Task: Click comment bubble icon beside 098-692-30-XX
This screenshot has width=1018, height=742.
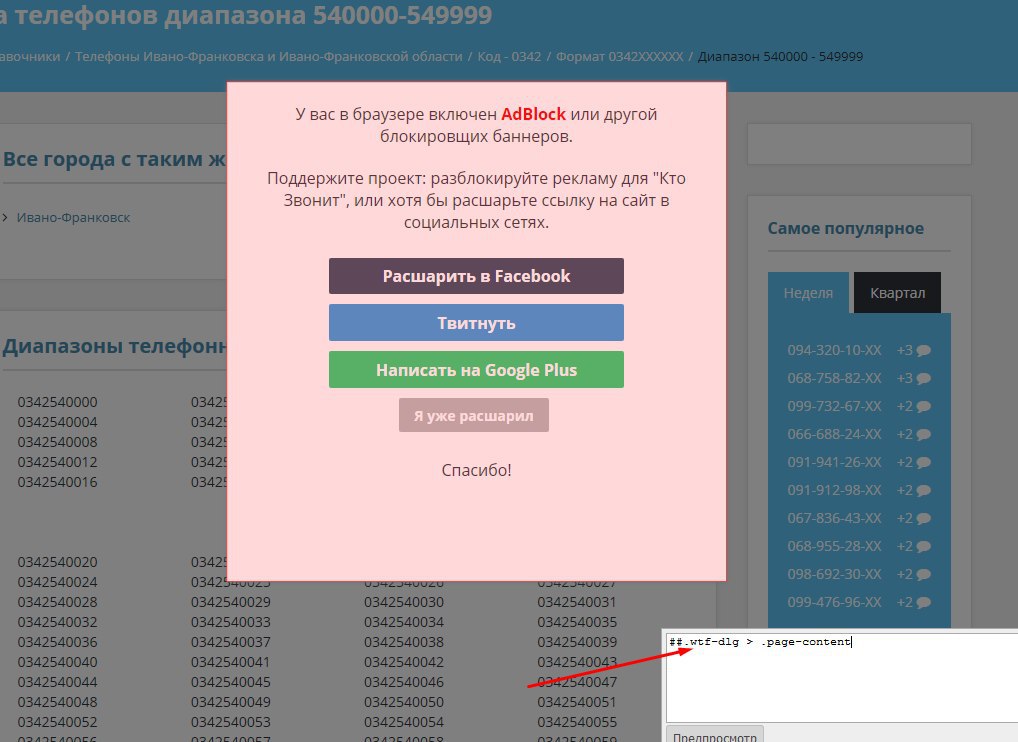Action: click(923, 575)
